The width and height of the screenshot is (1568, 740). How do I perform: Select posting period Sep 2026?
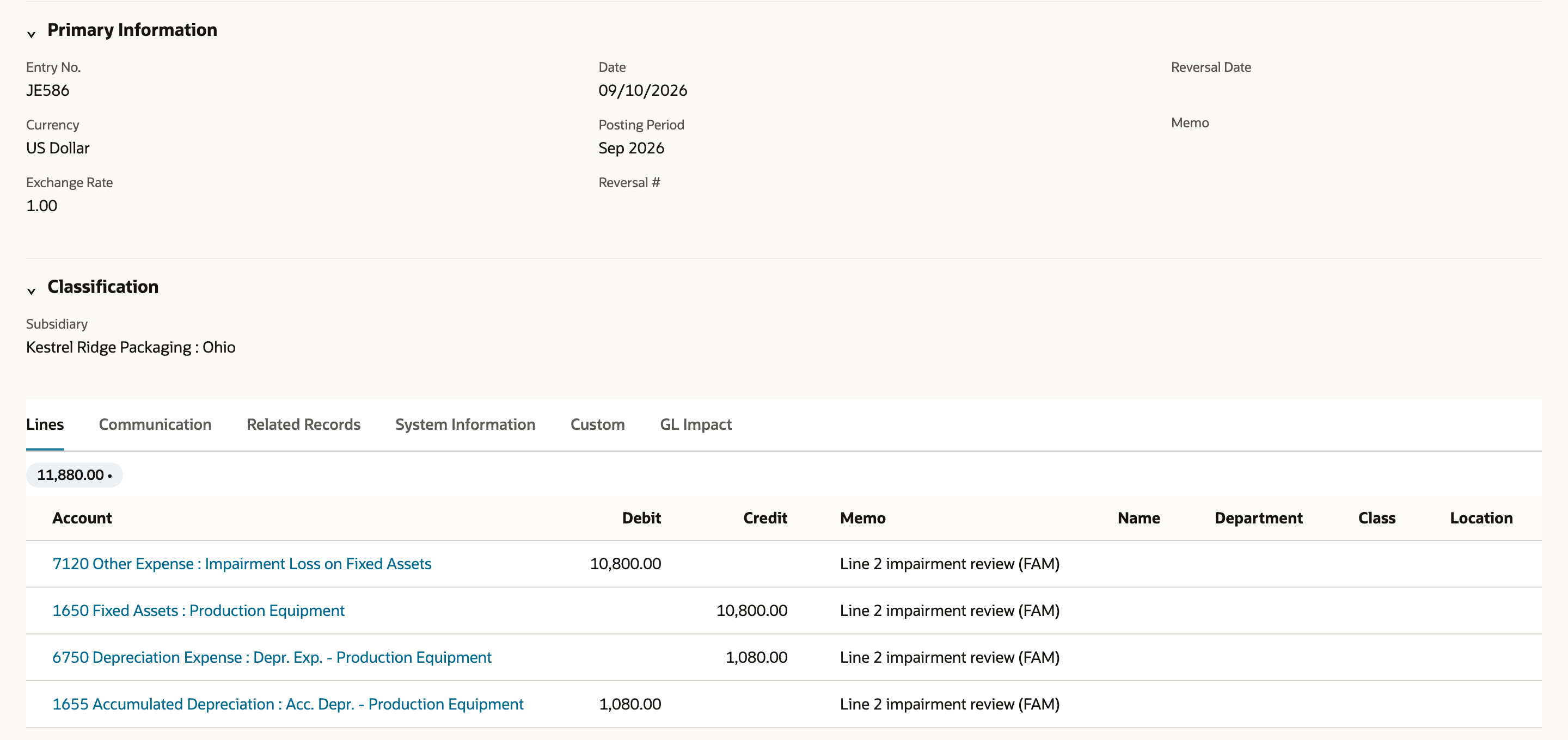pyautogui.click(x=631, y=148)
